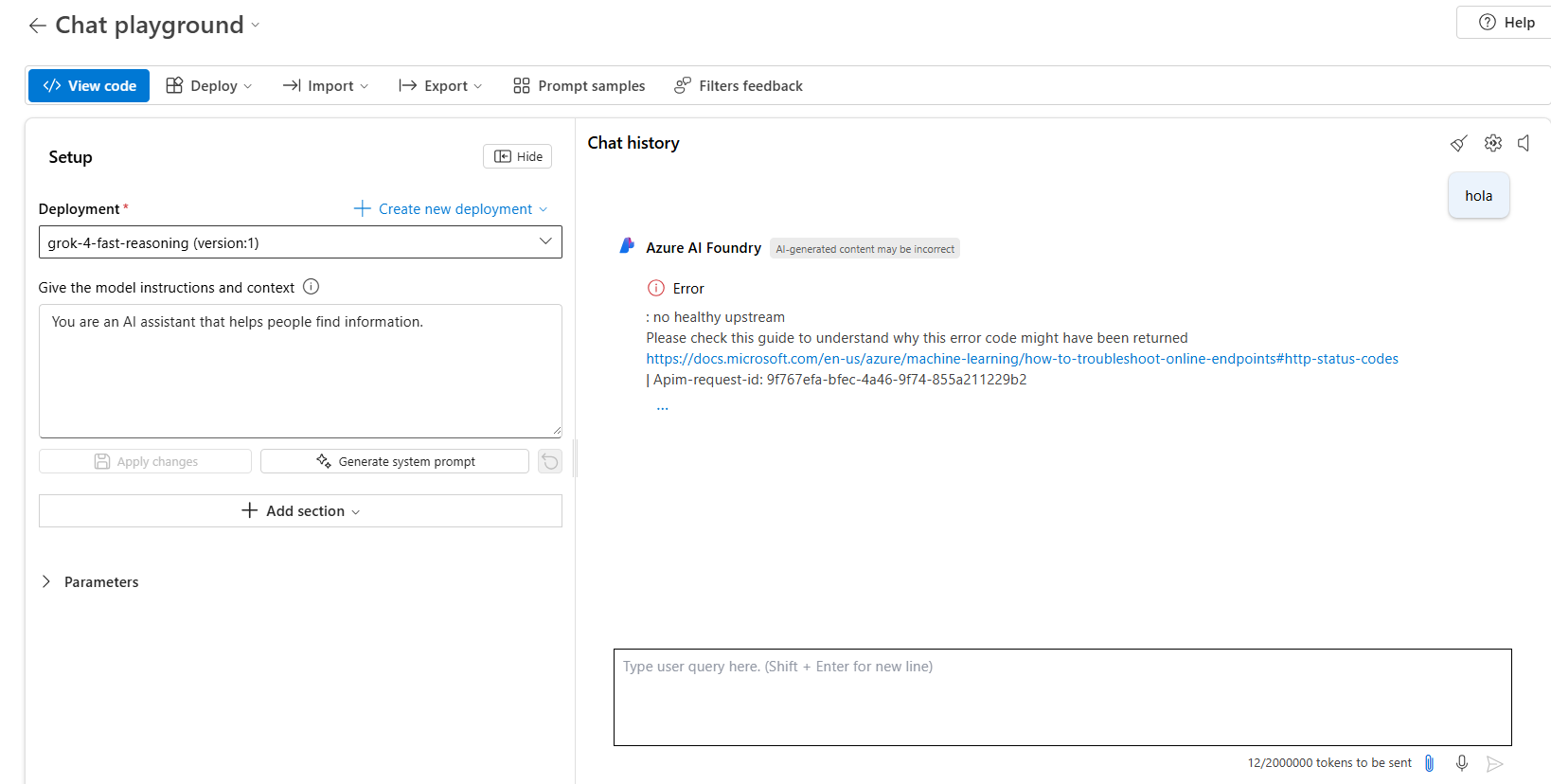Reset system prompt with undo icon
Image resolution: width=1551 pixels, height=784 pixels.
[550, 461]
